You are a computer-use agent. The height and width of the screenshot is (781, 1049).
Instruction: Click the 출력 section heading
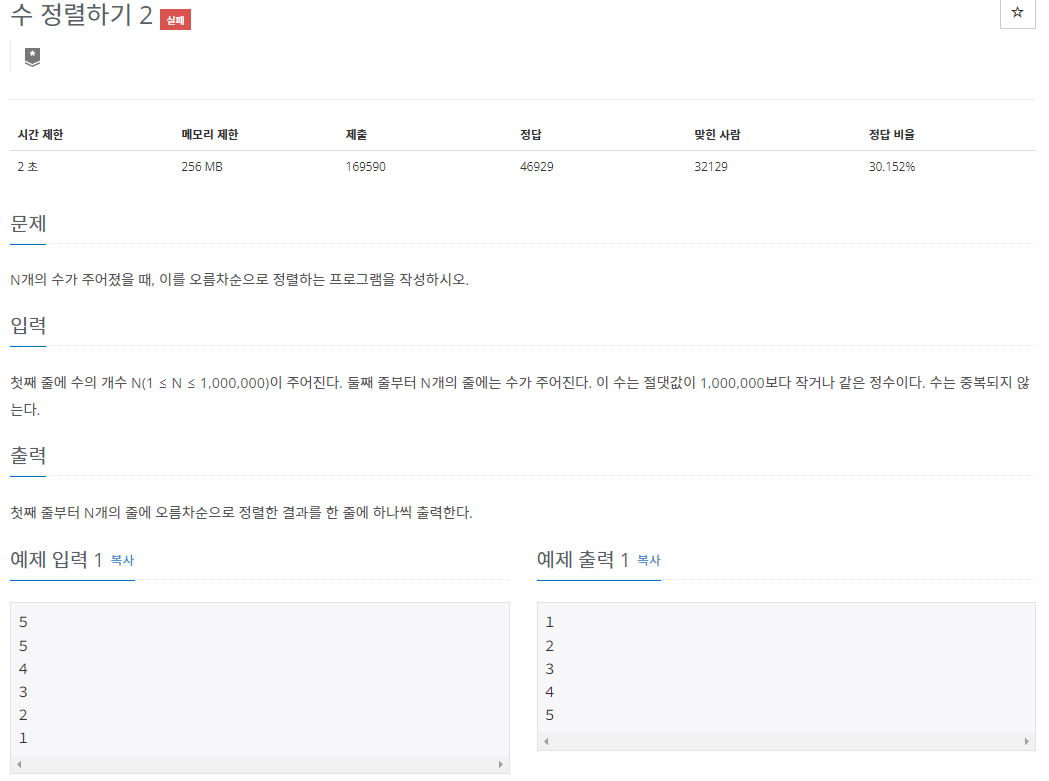coord(28,455)
